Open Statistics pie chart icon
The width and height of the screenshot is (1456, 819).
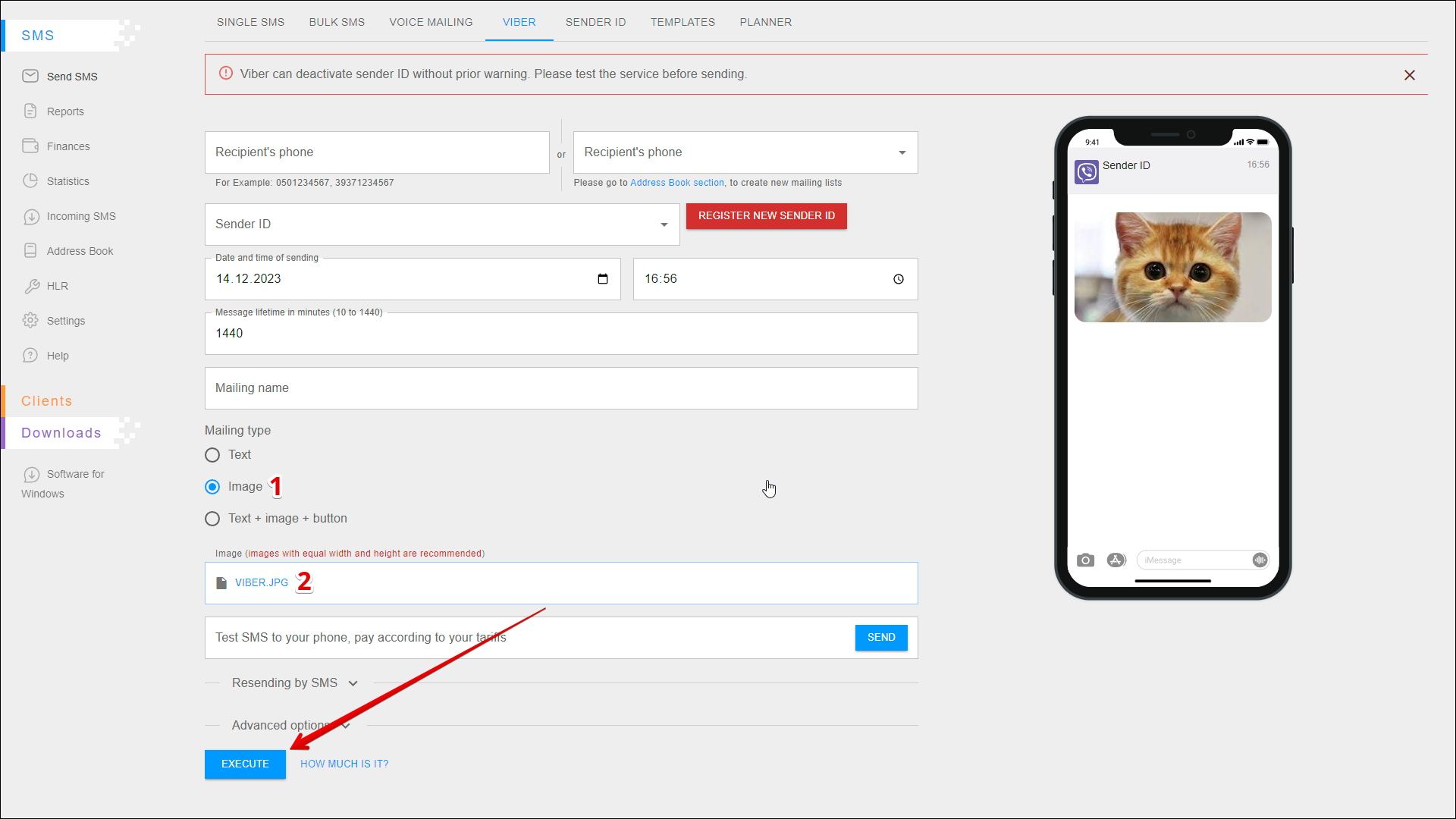click(x=30, y=180)
